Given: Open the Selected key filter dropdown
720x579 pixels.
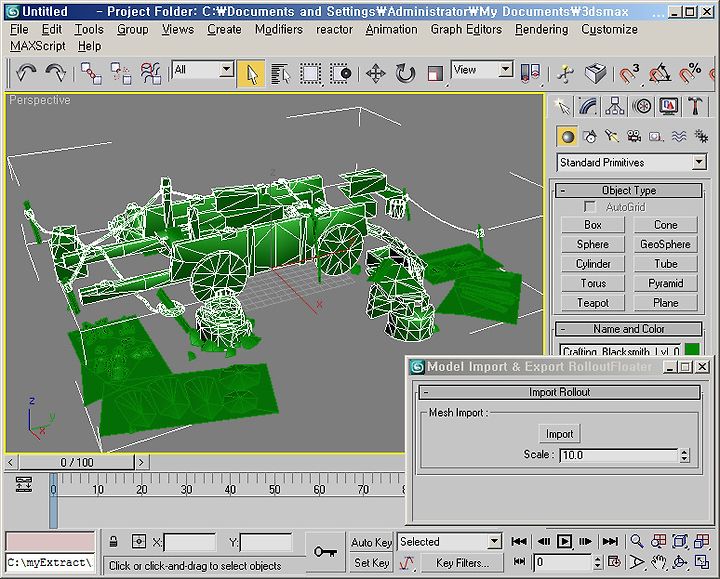Looking at the screenshot, I should [449, 542].
